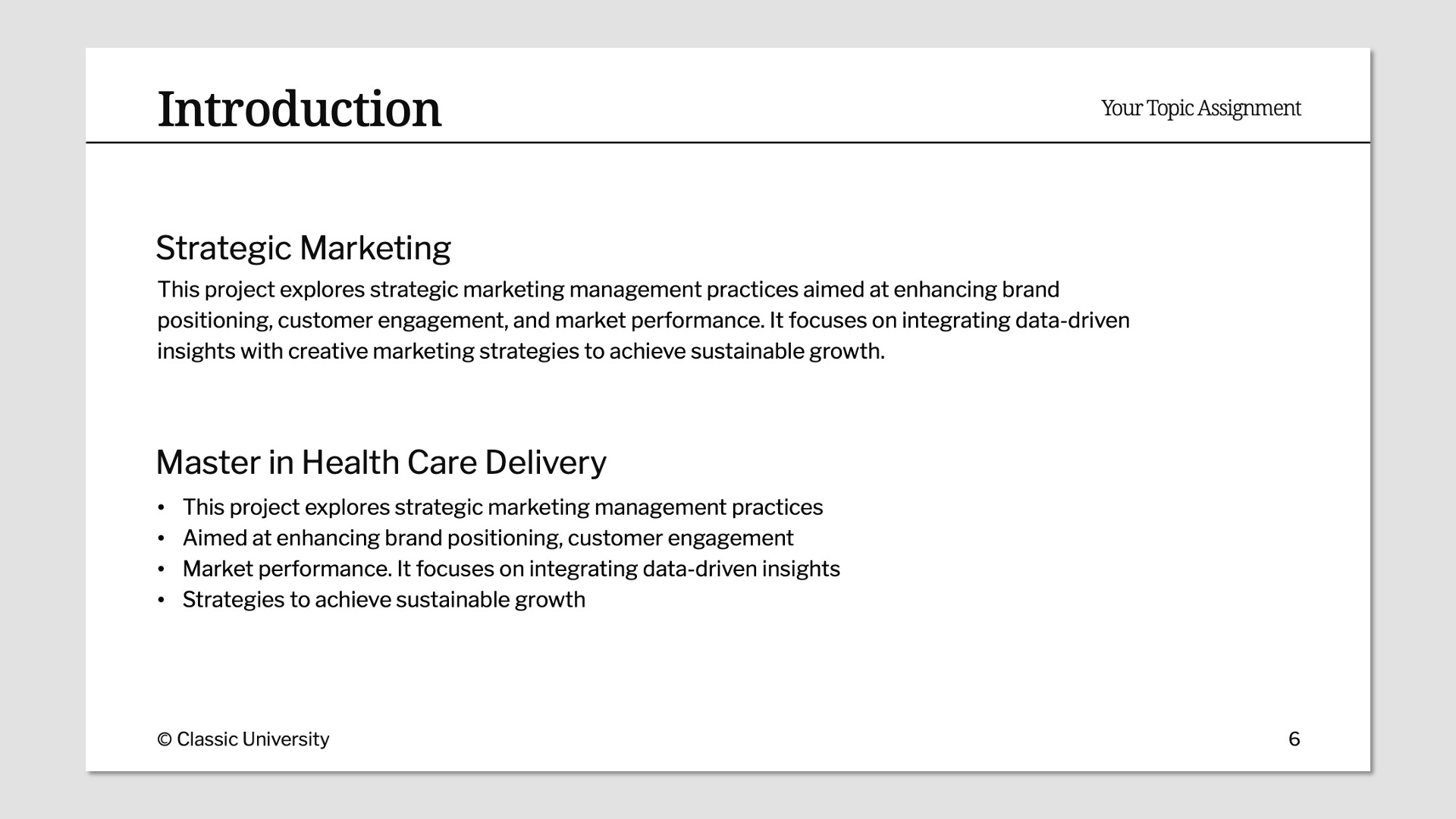1456x819 pixels.
Task: Click the slide page number 6
Action: [x=1294, y=739]
